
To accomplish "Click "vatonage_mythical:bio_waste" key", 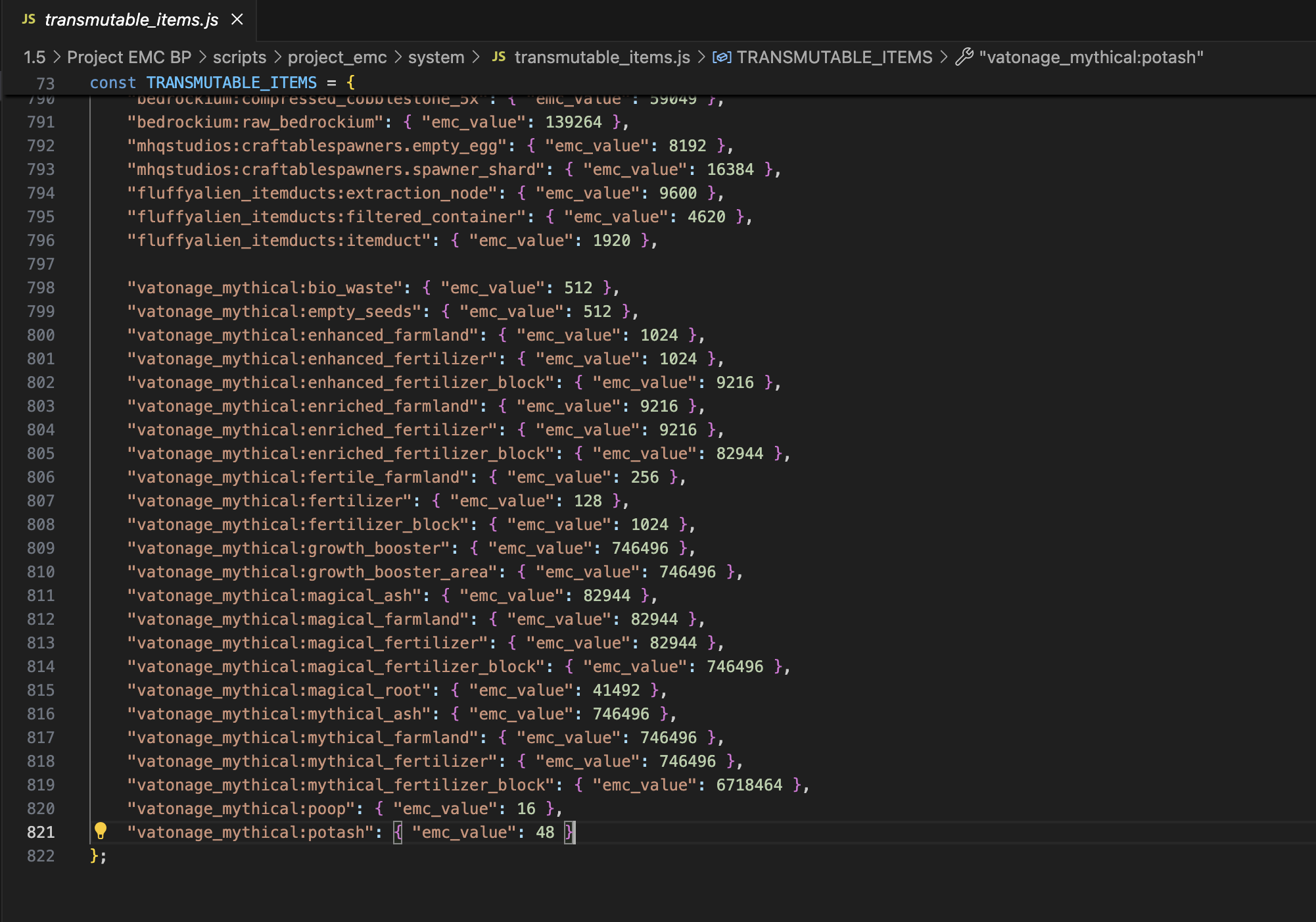I will pos(266,287).
